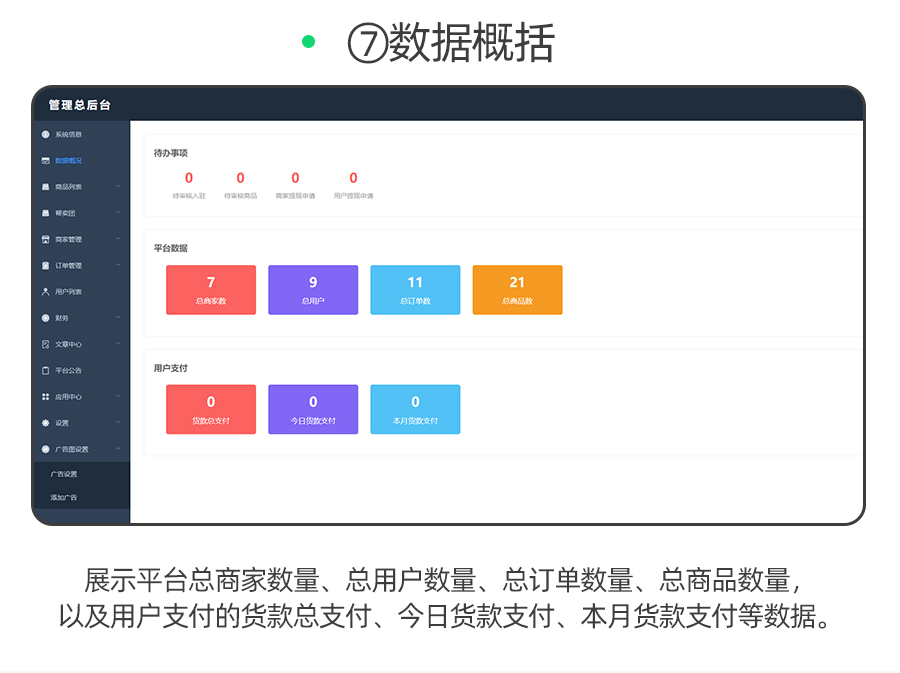Click the orange 总商品数 card

tap(517, 290)
